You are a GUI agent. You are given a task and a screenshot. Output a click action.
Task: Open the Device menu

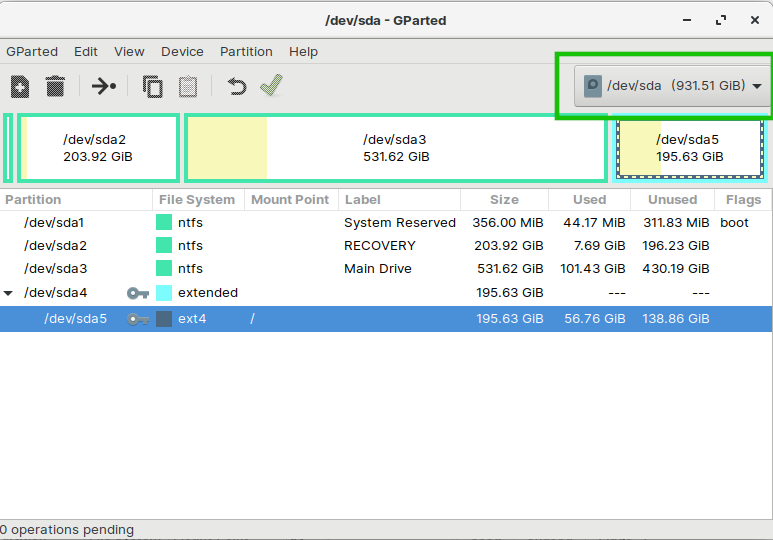(182, 52)
